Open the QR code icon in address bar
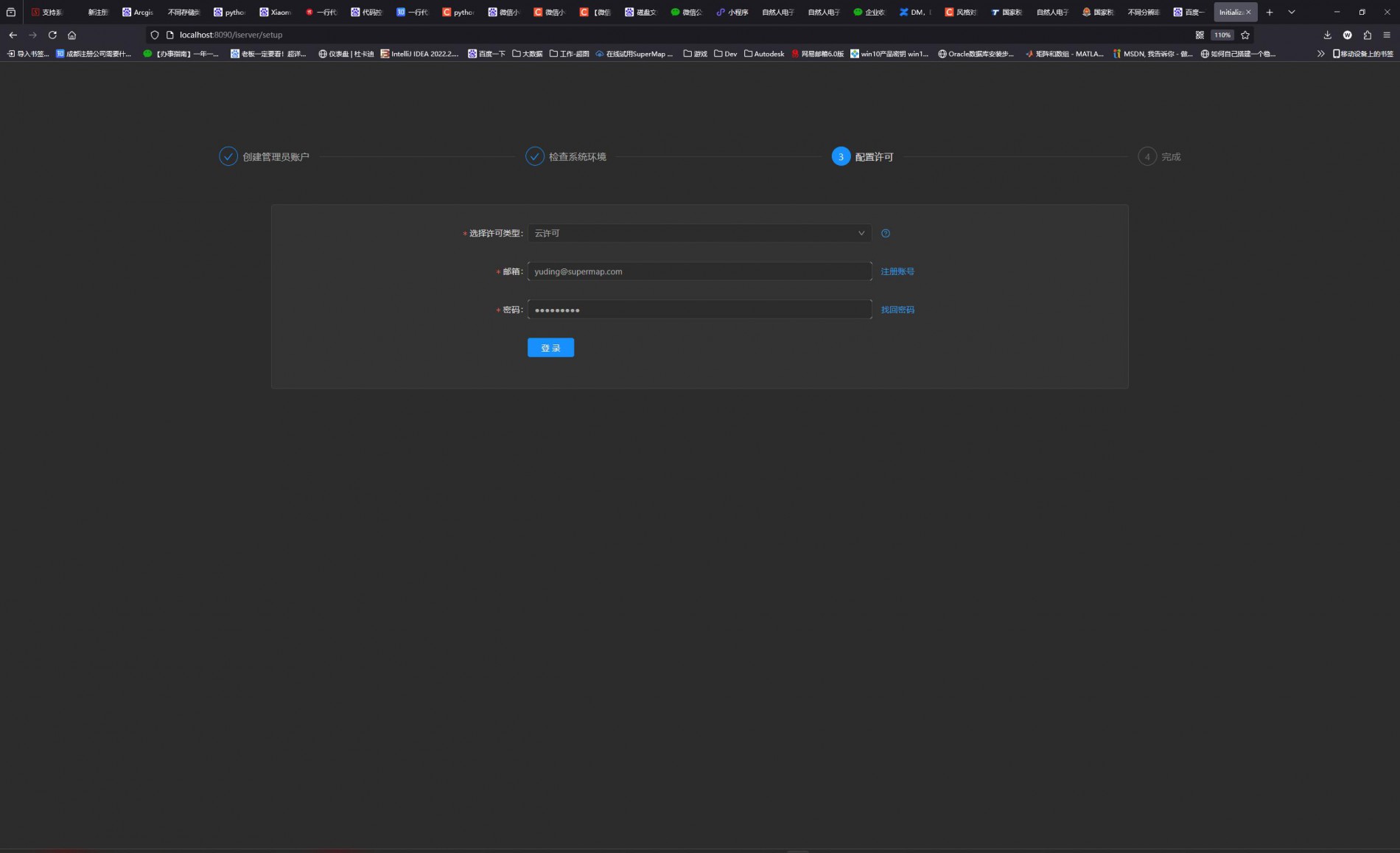1400x853 pixels. pyautogui.click(x=1200, y=35)
